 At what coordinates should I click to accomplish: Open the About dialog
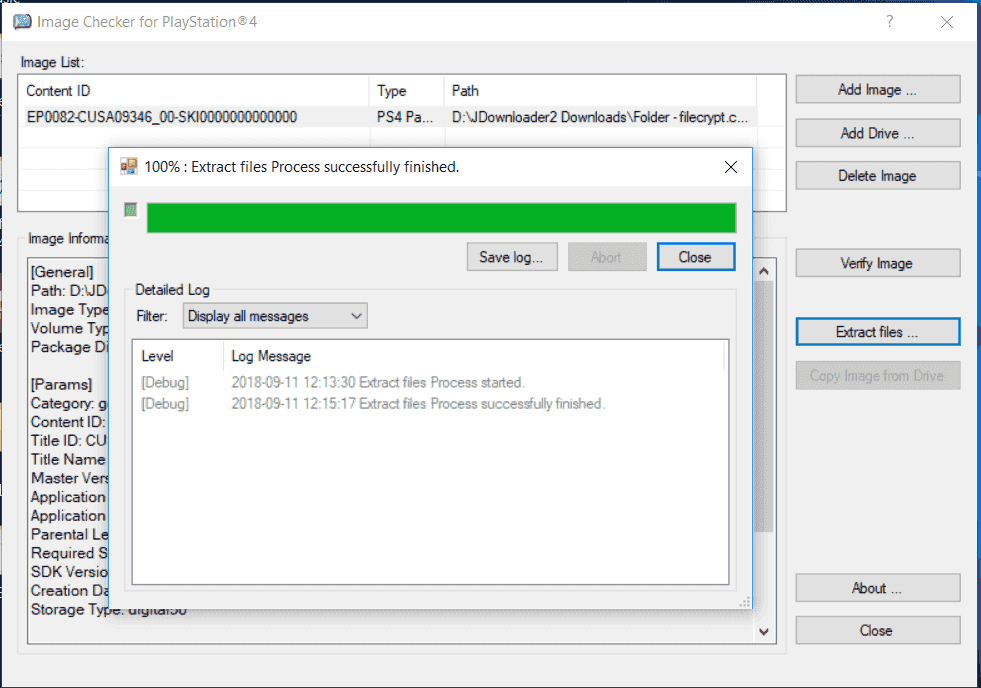tap(878, 588)
